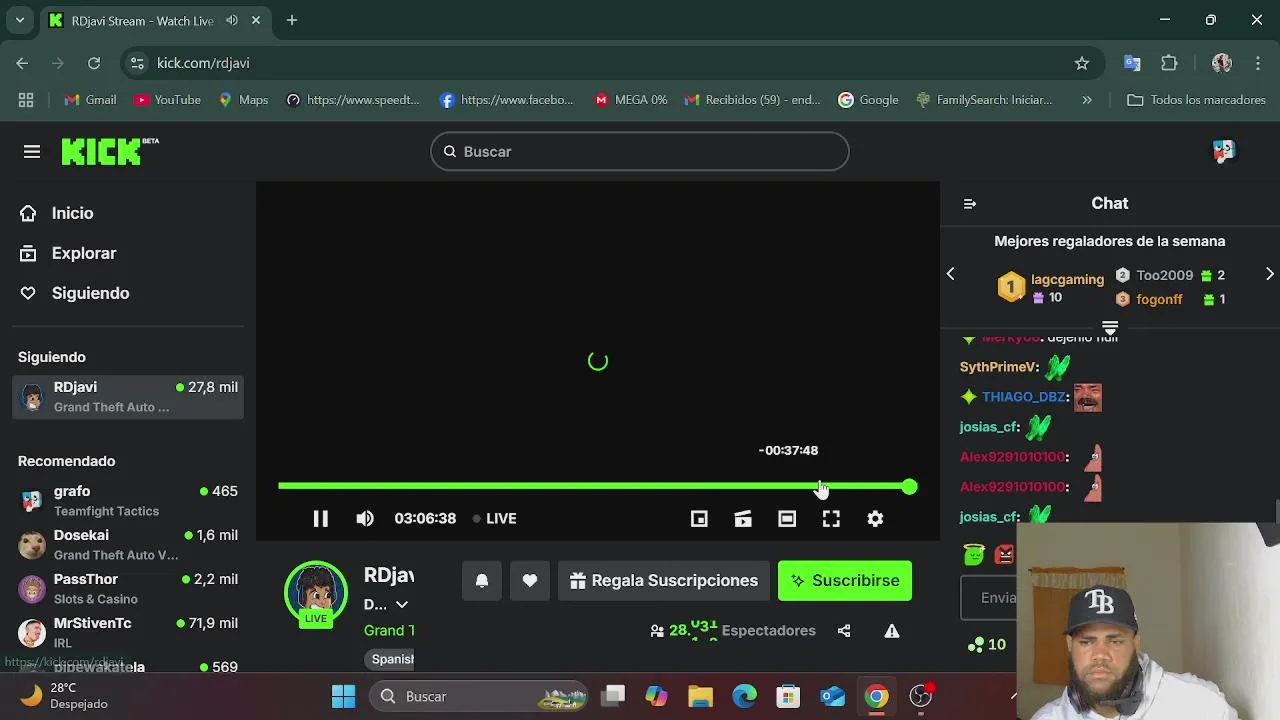Image resolution: width=1280 pixels, height=720 pixels.
Task: Toggle follow heart for RDjavi
Action: 530,581
